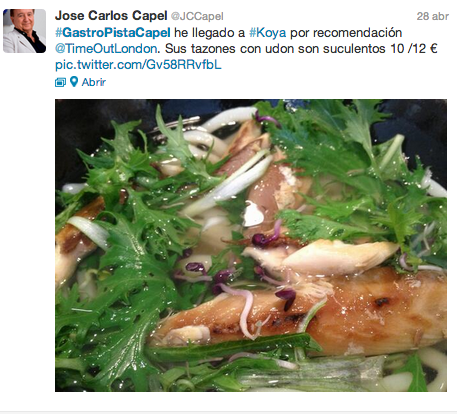Open the @TimeOutLondon mention
Image resolution: width=457 pixels, height=414 pixels.
pyautogui.click(x=106, y=49)
